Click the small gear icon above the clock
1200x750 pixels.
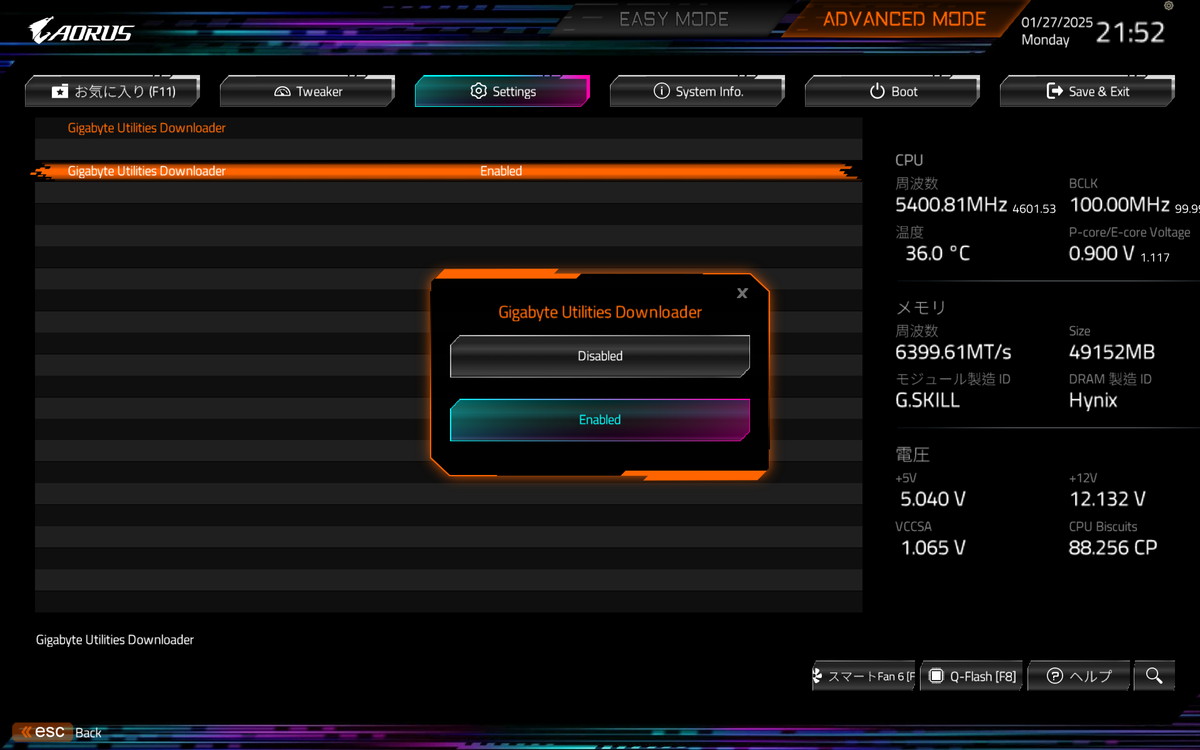[1169, 6]
